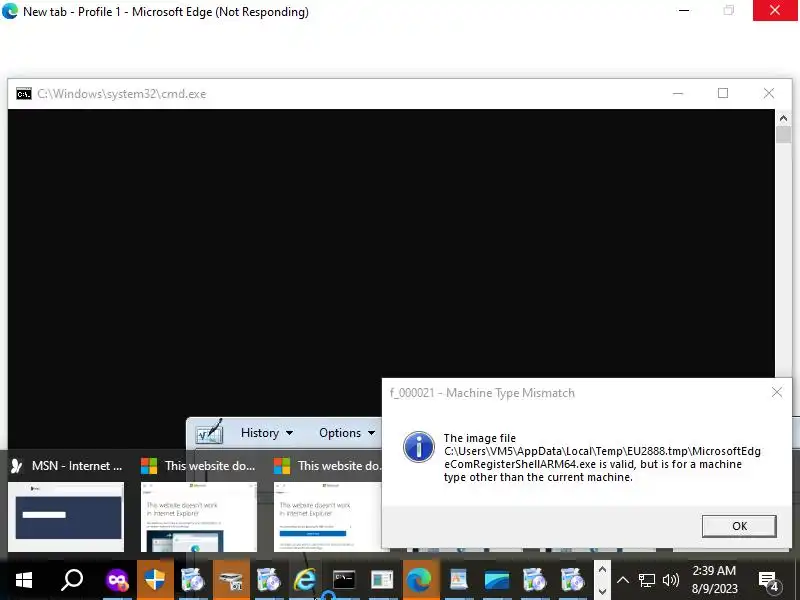This screenshot has width=800, height=600.
Task: Select the first 'This website do...' preview thumbnail
Action: tap(198, 517)
